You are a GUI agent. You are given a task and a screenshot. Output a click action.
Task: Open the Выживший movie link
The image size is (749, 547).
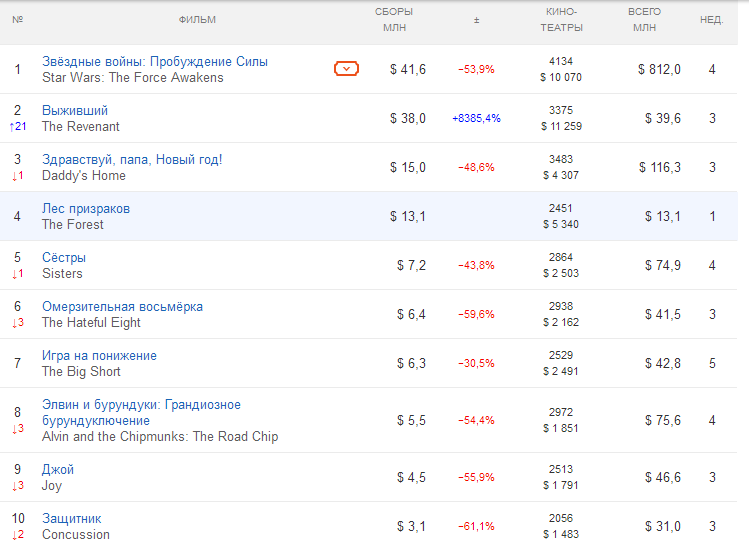pos(75,111)
